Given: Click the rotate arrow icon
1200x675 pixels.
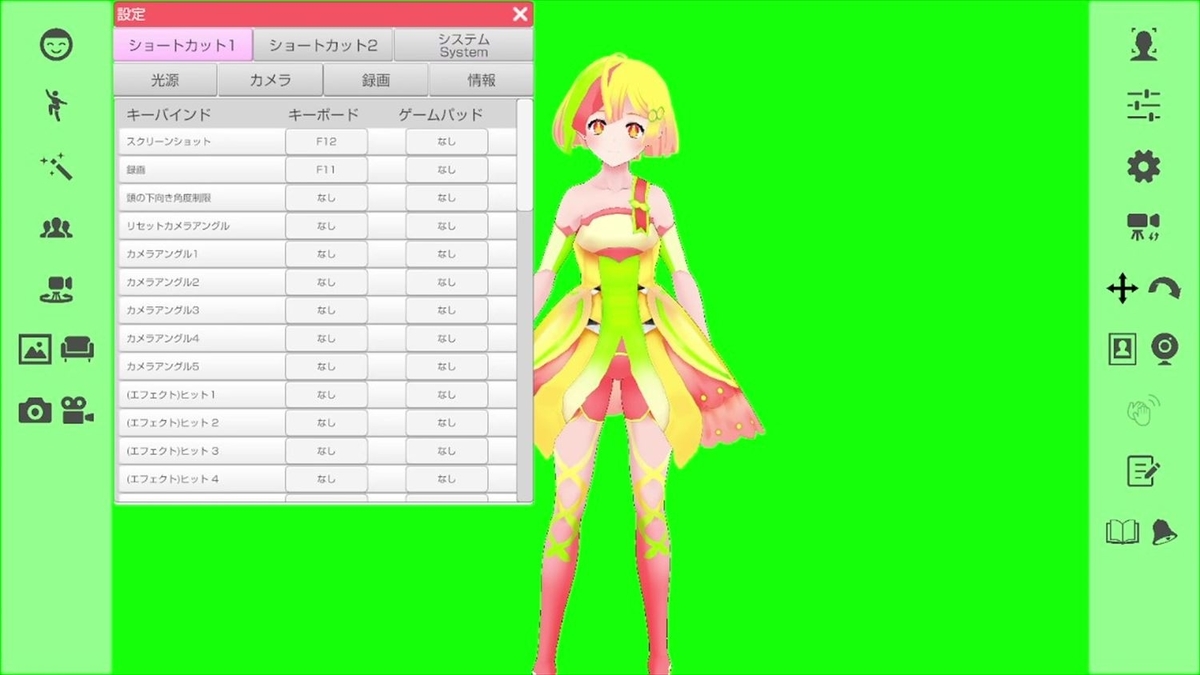Looking at the screenshot, I should point(1163,290).
